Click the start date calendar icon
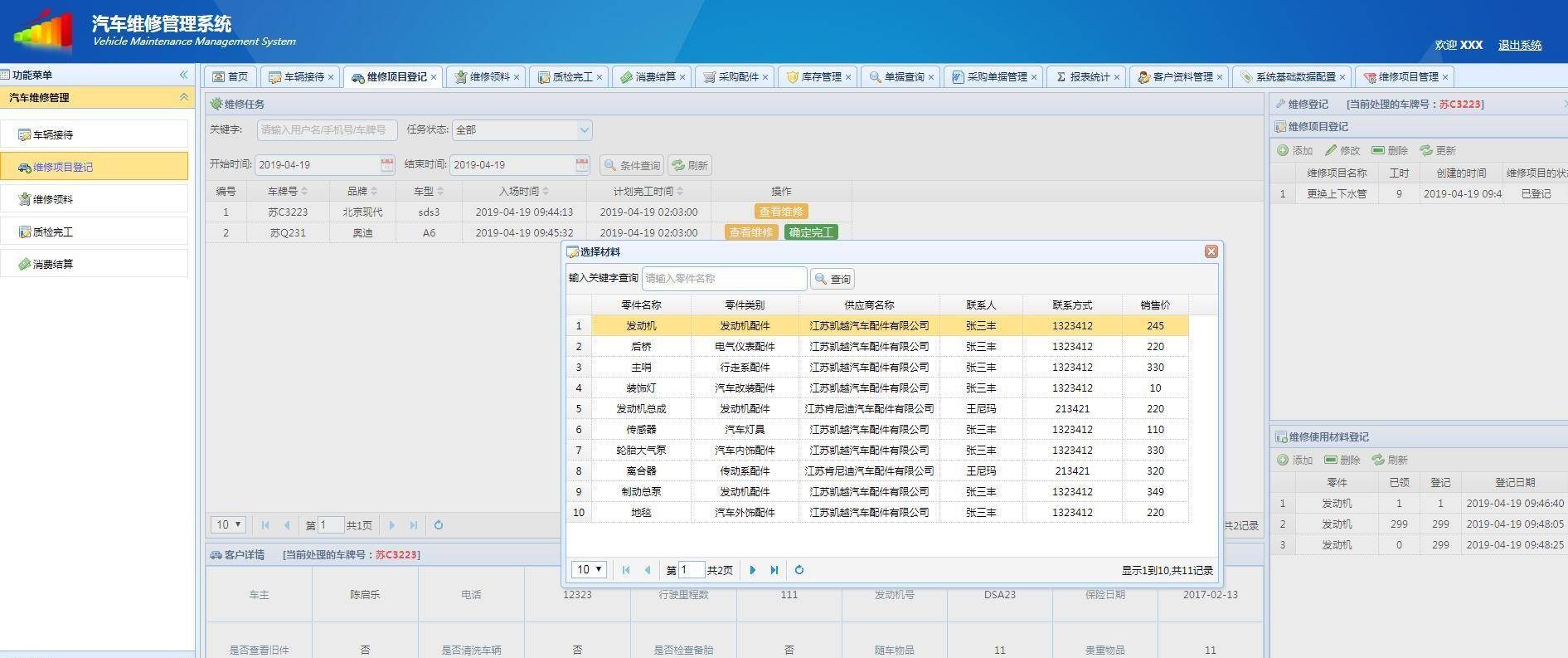Viewport: 1568px width, 658px height. (x=386, y=165)
